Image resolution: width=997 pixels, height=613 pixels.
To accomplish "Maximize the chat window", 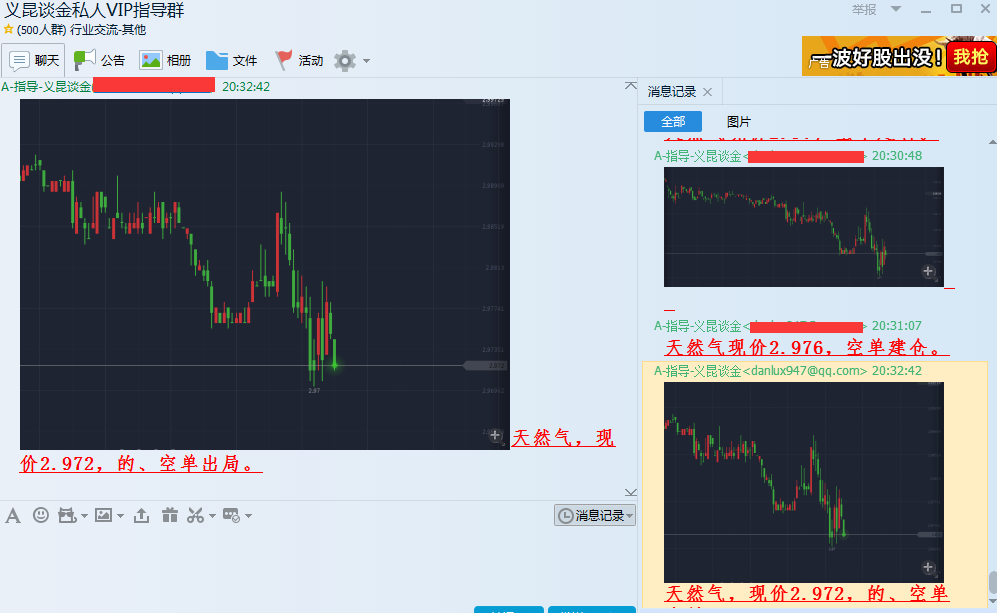I will point(956,9).
